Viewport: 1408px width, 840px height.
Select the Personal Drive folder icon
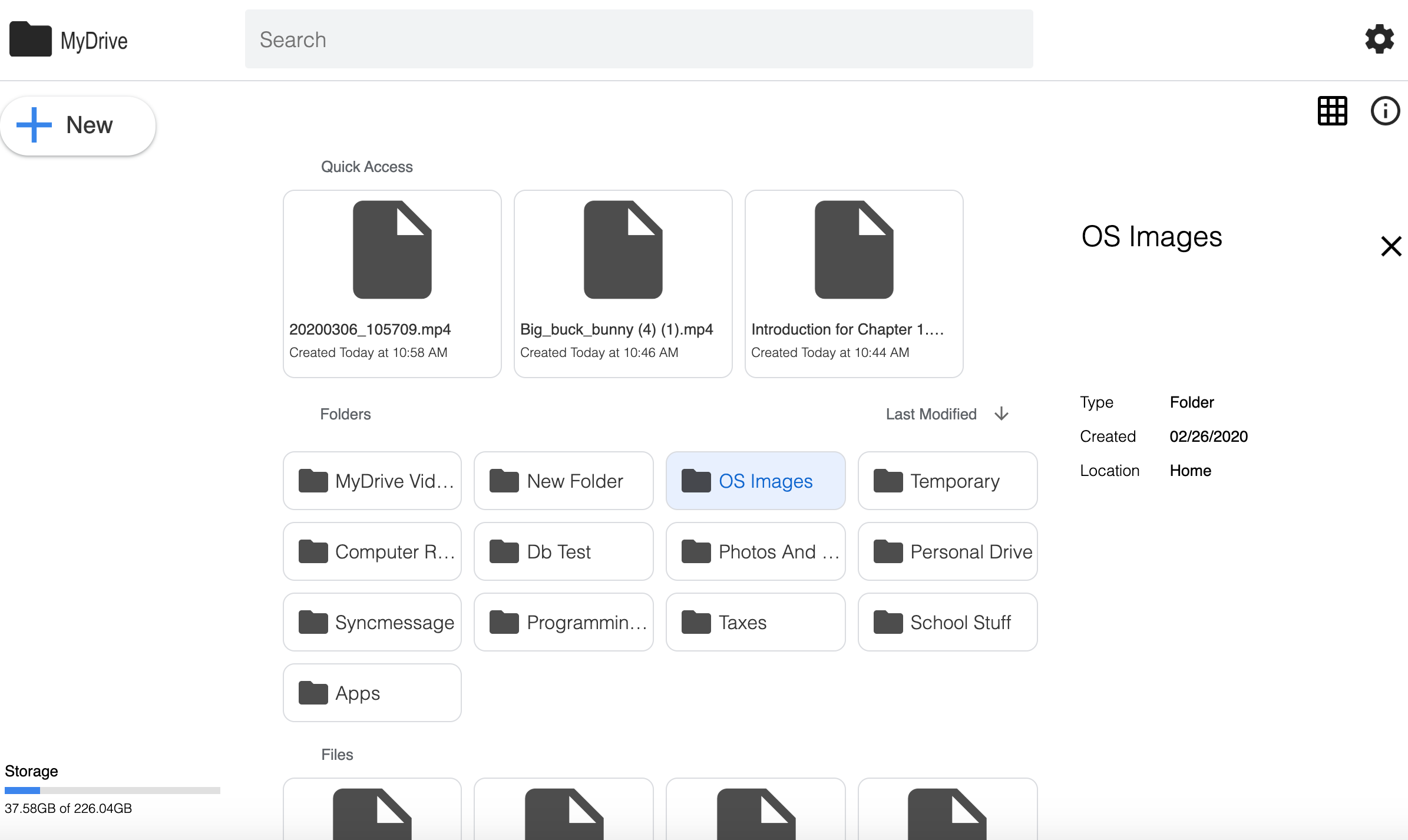click(x=890, y=551)
